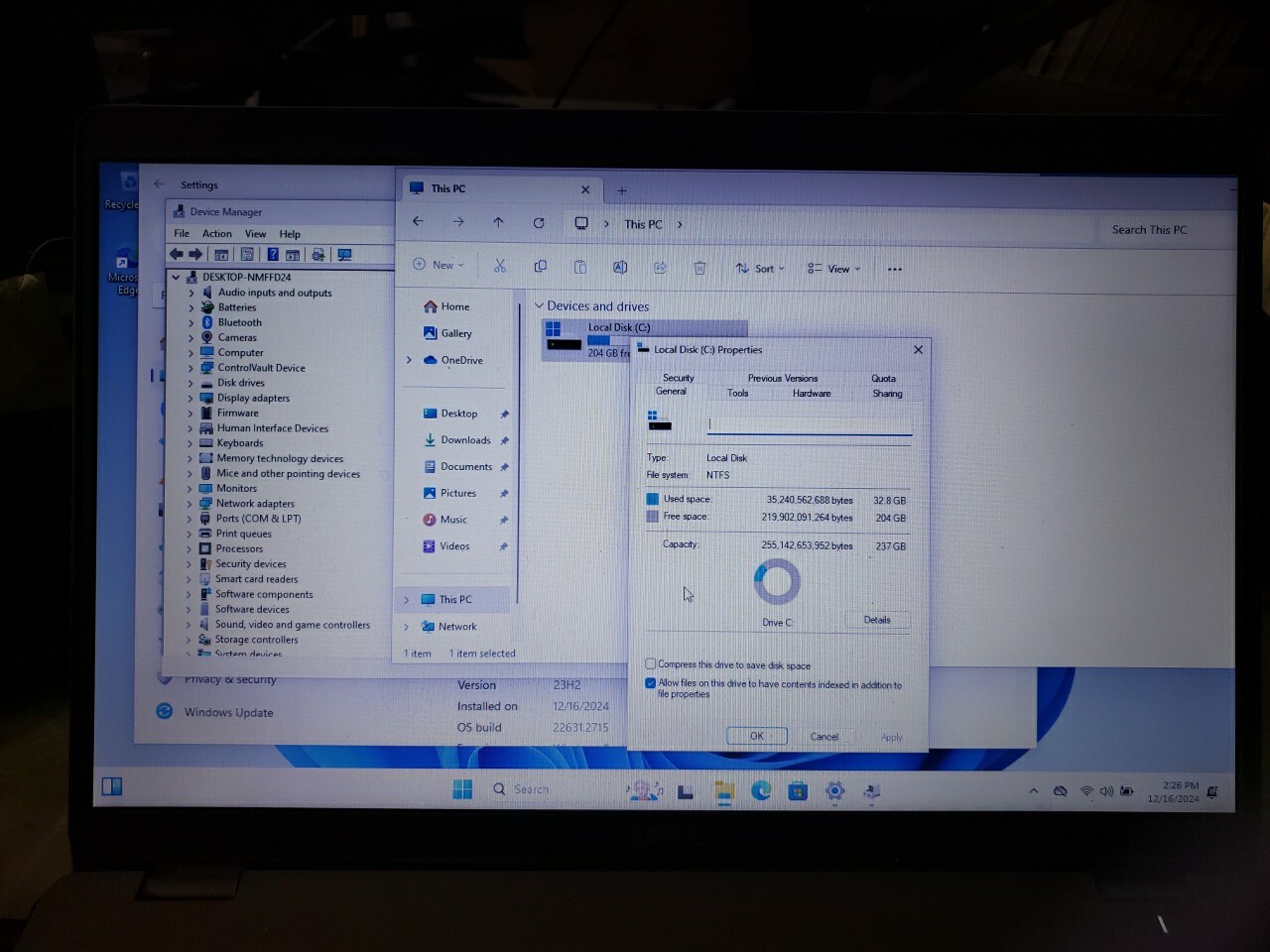This screenshot has height=952, width=1270.
Task: Refresh the This PC view
Action: coord(539,223)
